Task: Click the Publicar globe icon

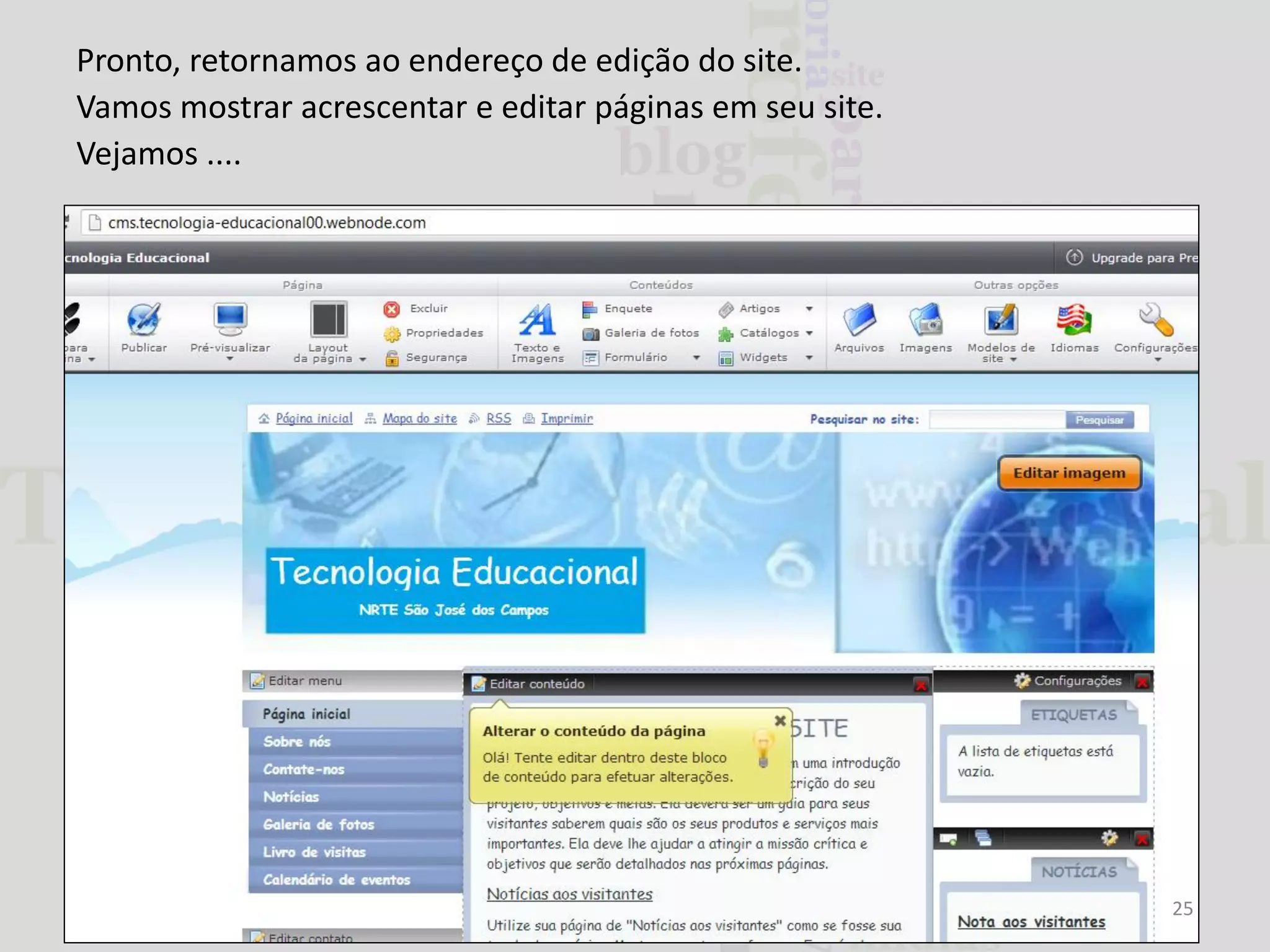Action: [144, 319]
